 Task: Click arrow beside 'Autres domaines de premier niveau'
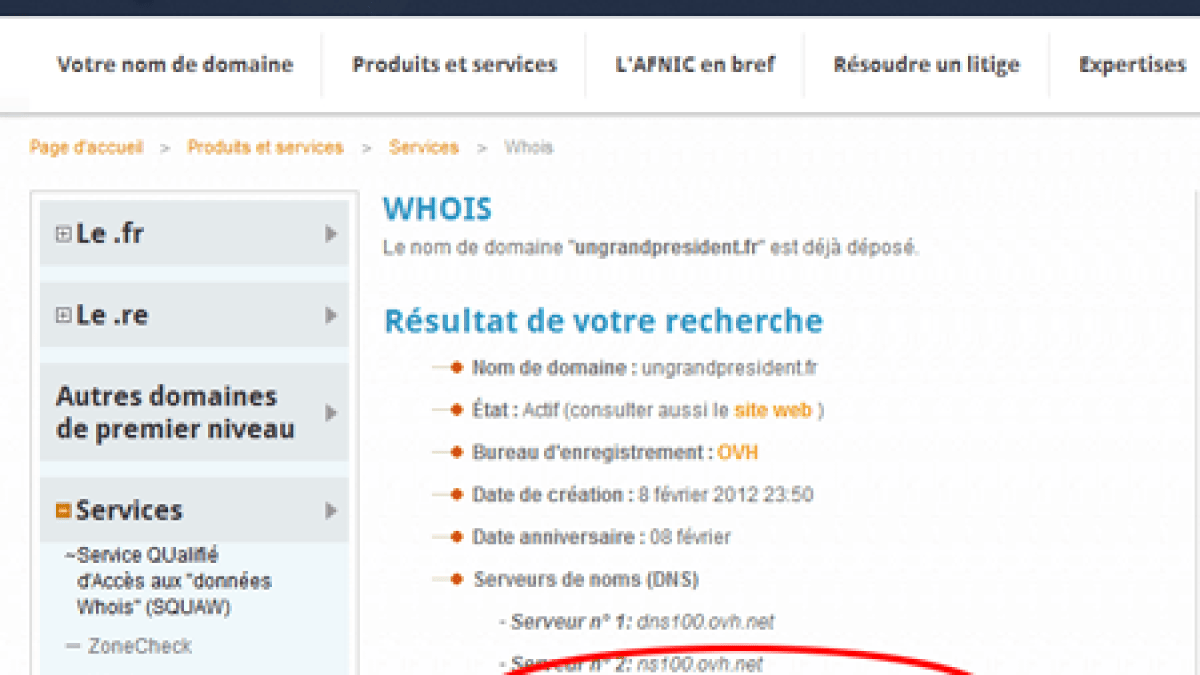(x=331, y=412)
